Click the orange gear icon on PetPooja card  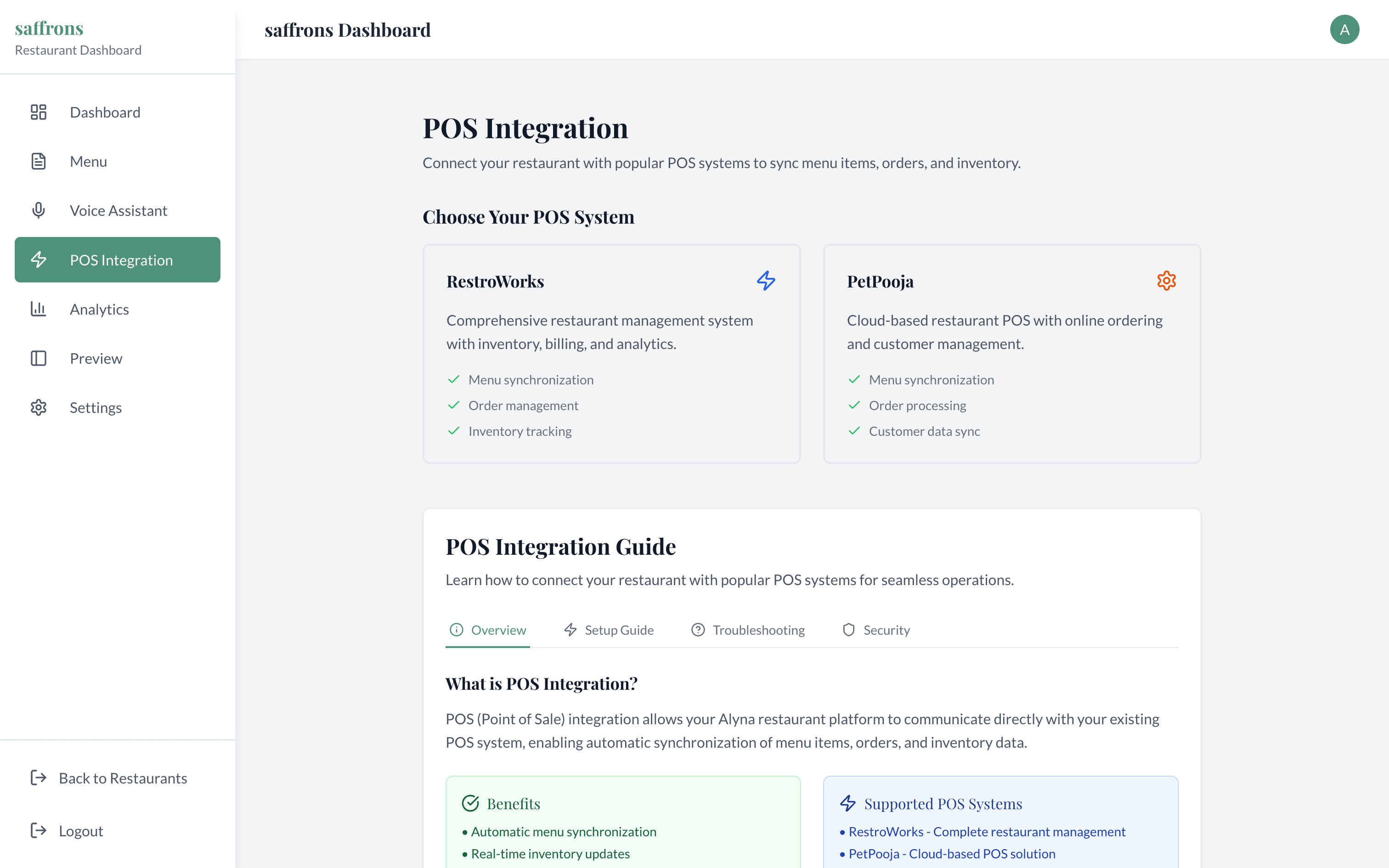1166,281
